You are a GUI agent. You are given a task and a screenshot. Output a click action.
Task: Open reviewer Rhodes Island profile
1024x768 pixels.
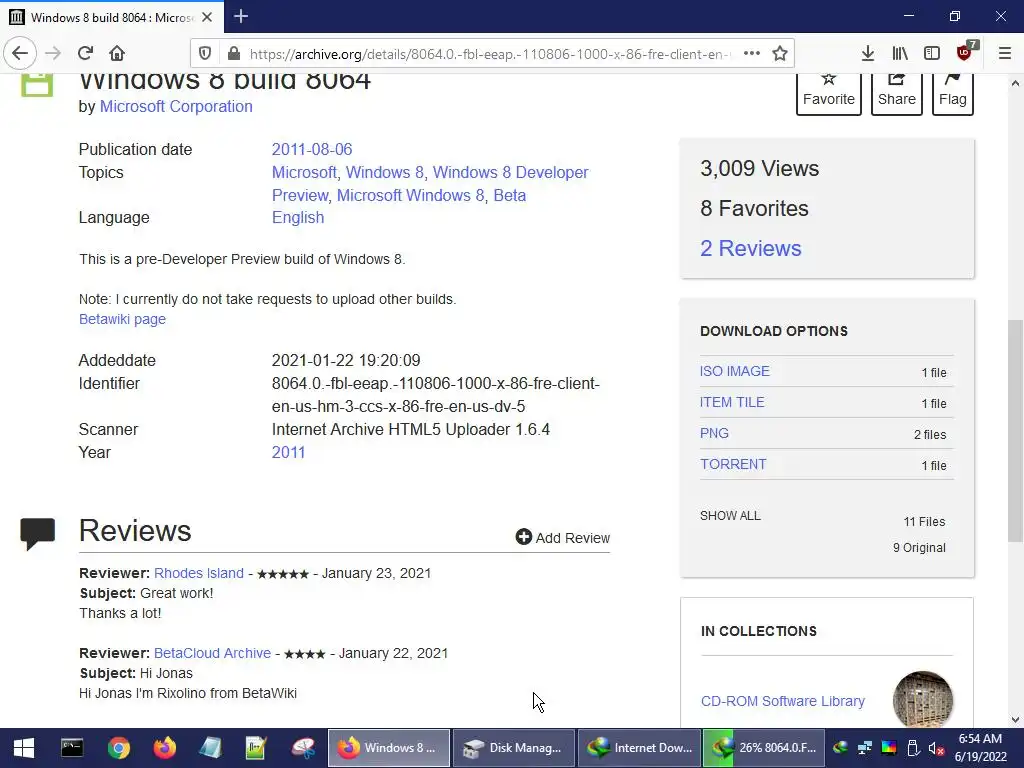[199, 573]
